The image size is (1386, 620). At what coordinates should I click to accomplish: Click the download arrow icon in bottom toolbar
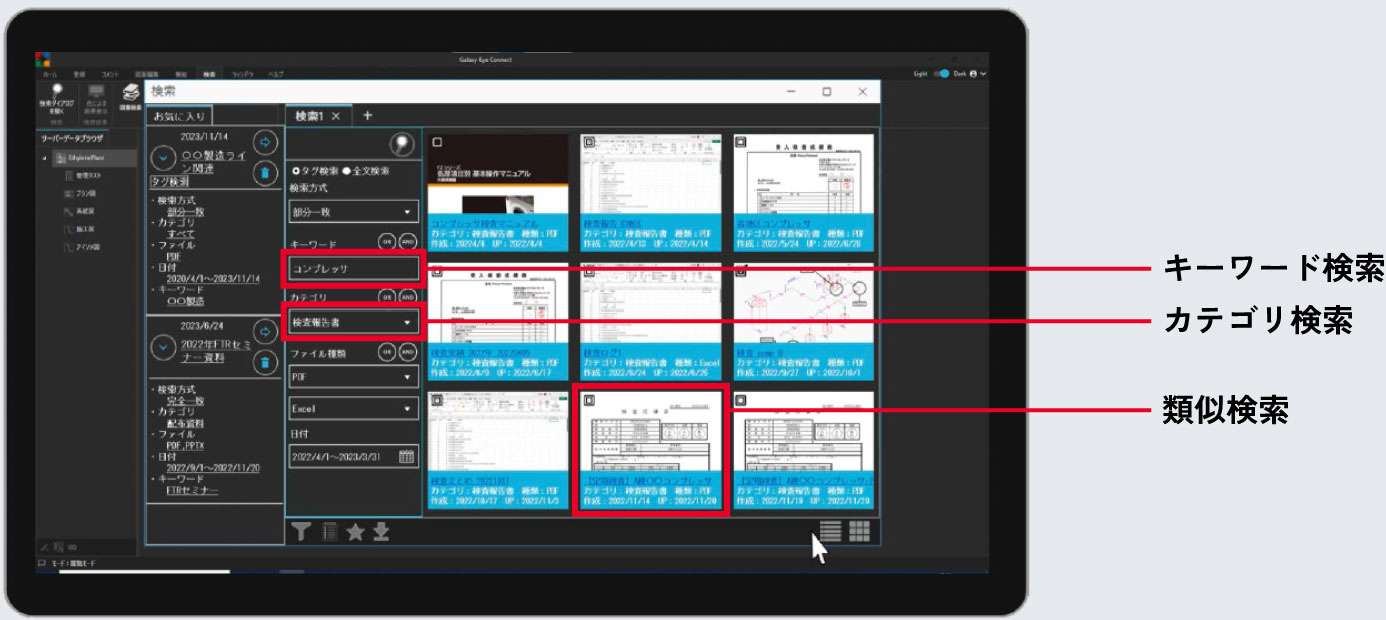[x=380, y=532]
